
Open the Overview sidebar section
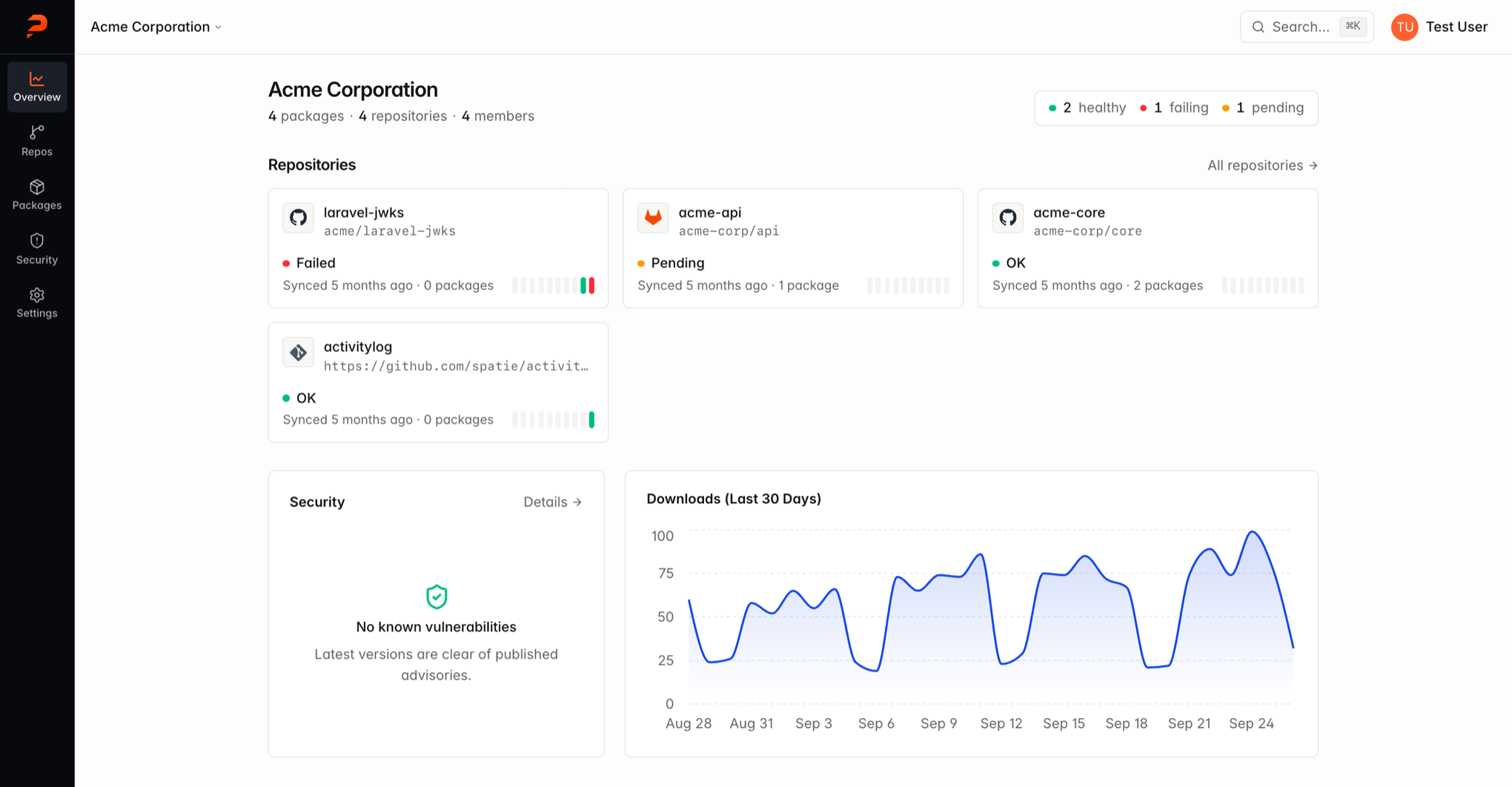click(37, 87)
